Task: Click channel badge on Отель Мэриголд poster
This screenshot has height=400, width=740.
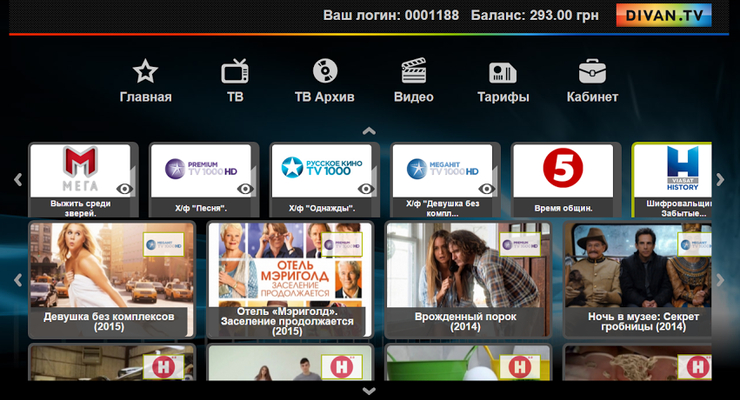Action: [342, 245]
